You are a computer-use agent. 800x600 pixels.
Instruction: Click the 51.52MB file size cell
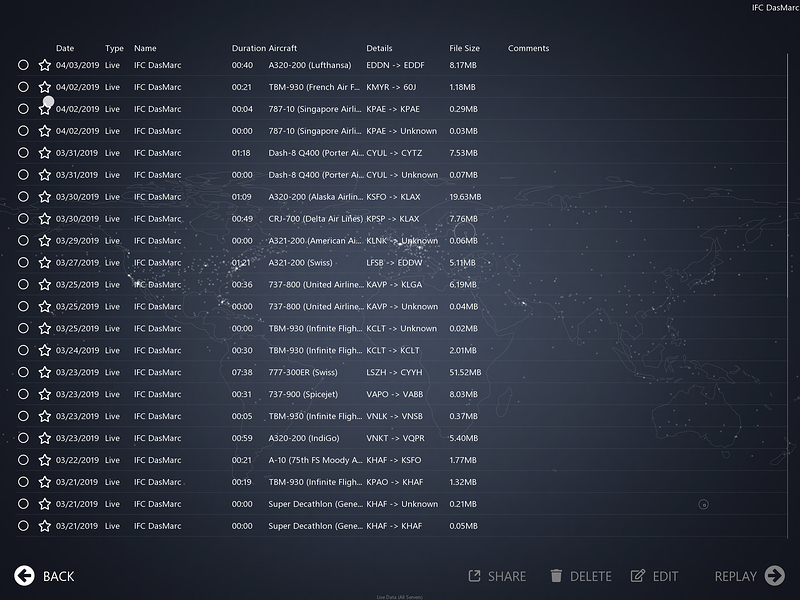tap(465, 372)
